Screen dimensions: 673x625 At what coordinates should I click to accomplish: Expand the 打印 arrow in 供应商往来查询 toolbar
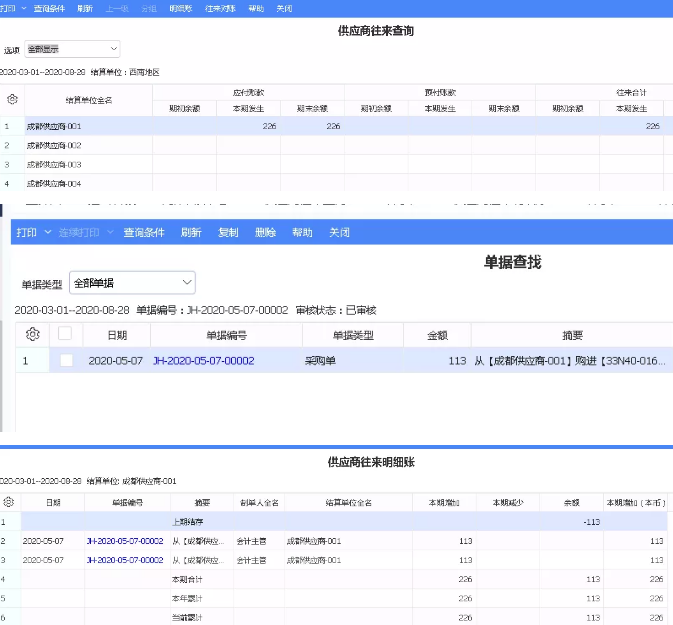[24, 8]
